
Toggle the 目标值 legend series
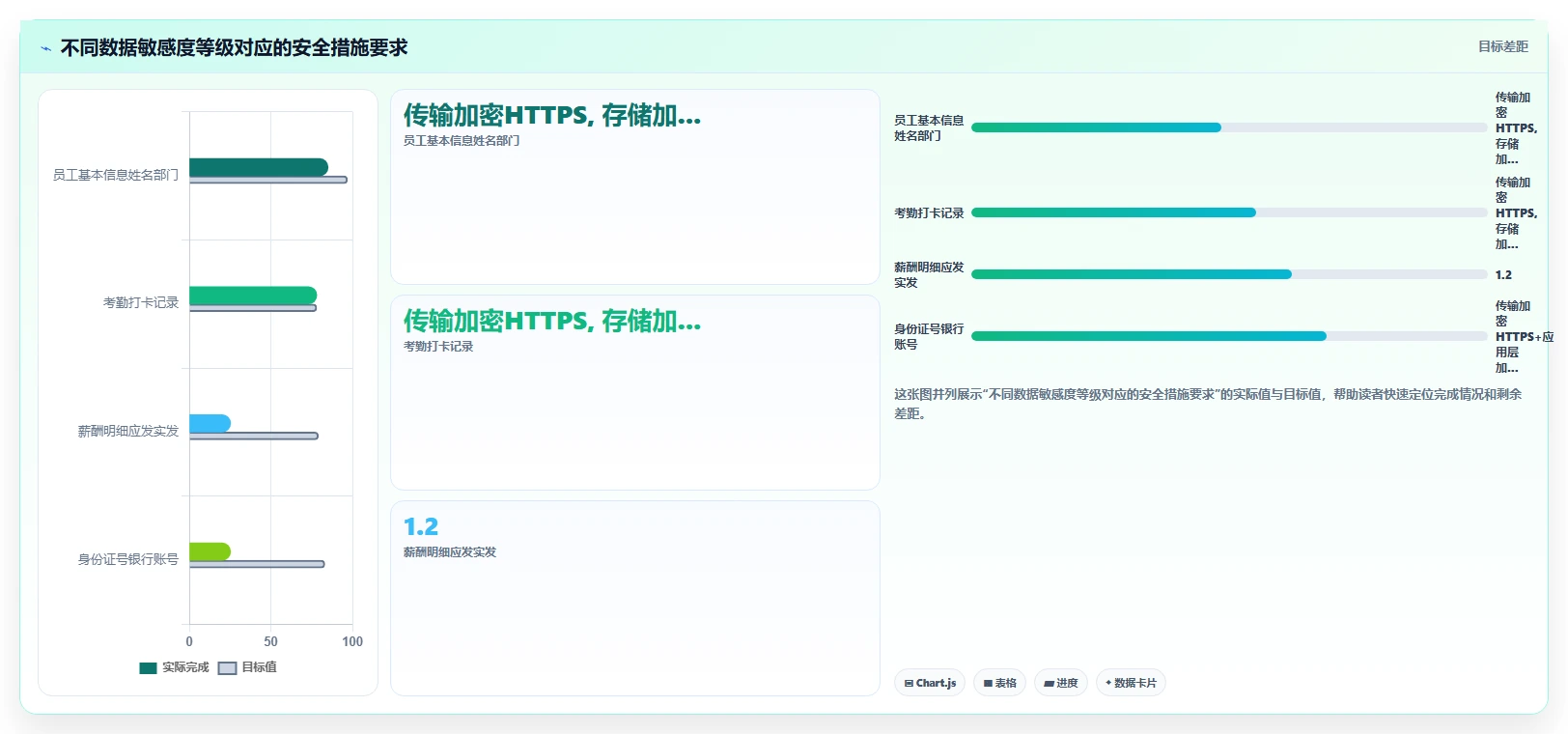click(248, 667)
